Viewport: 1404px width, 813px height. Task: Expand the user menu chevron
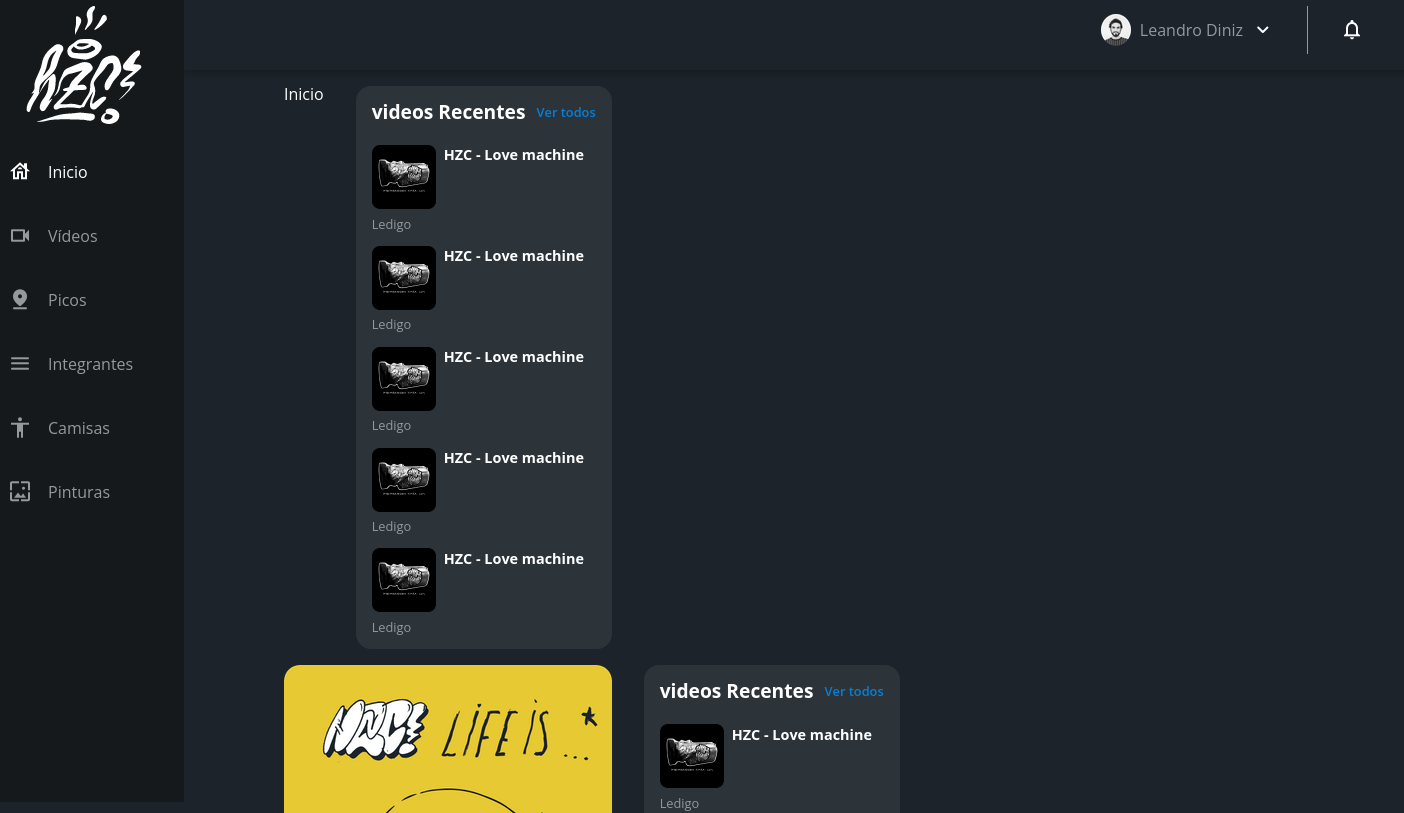1263,30
